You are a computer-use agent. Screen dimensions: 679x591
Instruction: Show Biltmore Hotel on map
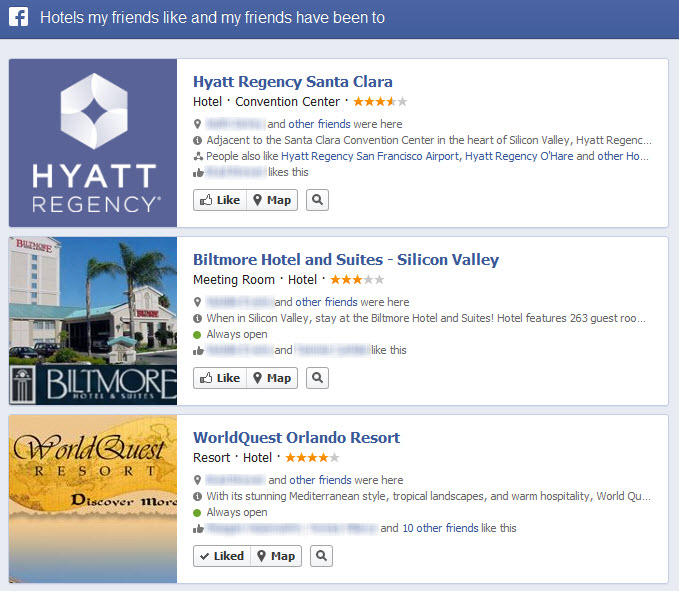[x=272, y=378]
